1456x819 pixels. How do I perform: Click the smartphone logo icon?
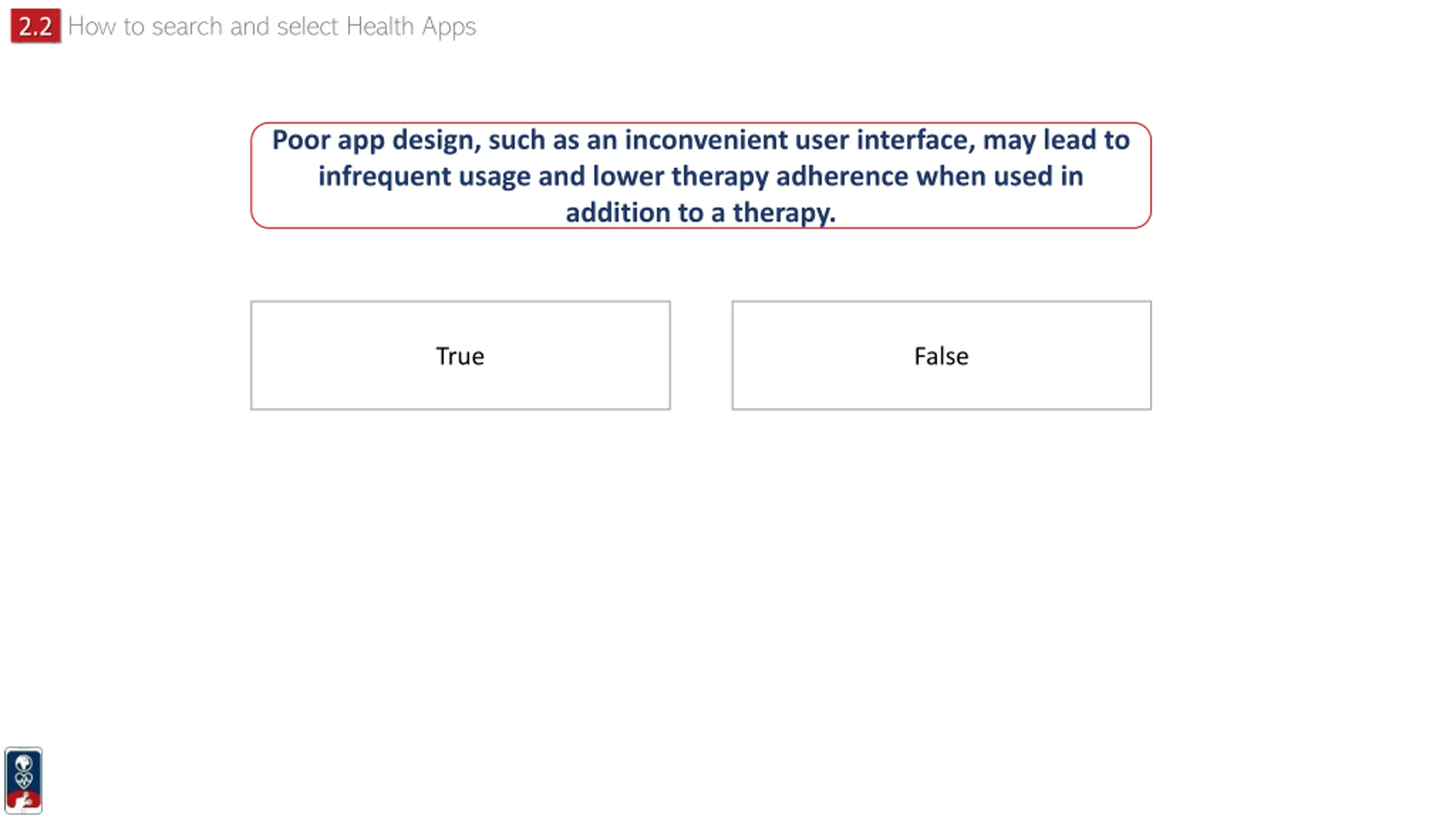23,780
